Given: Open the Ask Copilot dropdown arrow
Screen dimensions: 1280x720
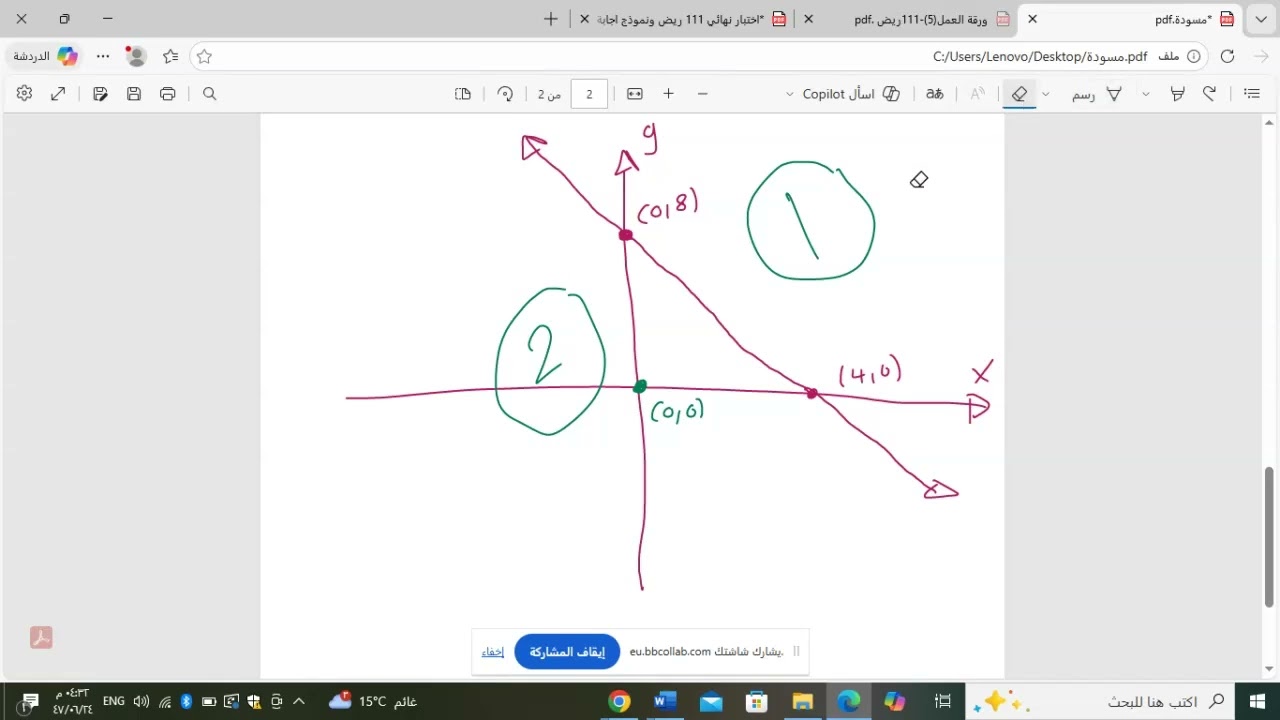Looking at the screenshot, I should tap(790, 94).
